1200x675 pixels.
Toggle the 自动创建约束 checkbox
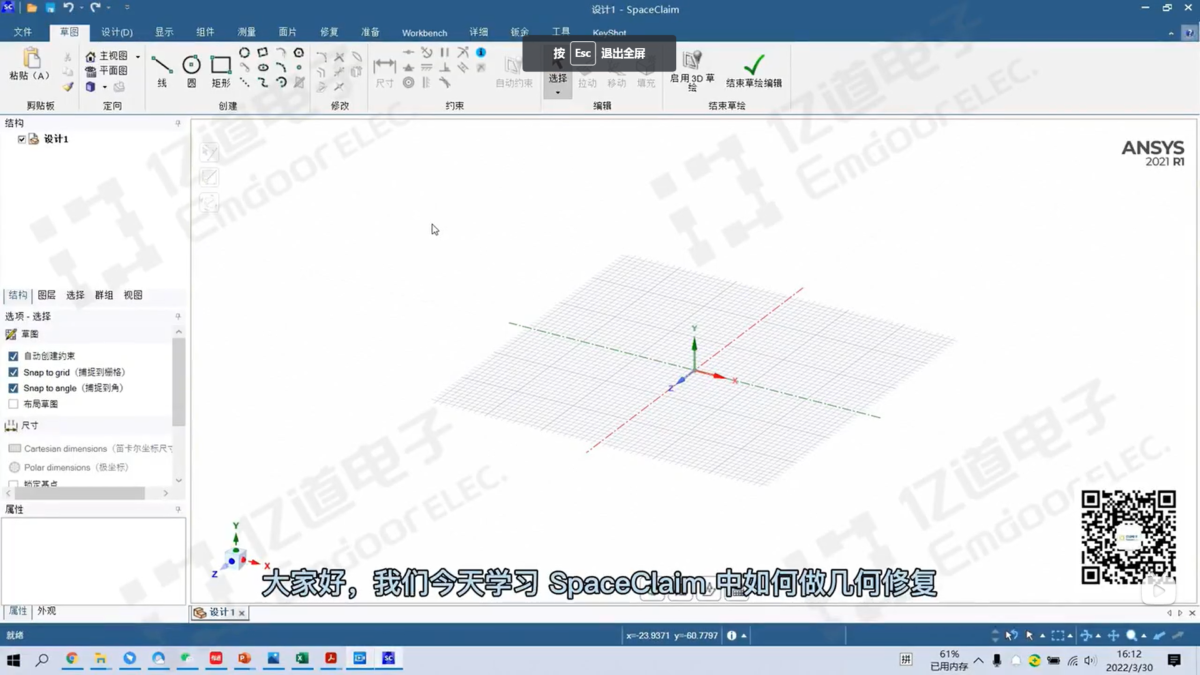pyautogui.click(x=13, y=356)
